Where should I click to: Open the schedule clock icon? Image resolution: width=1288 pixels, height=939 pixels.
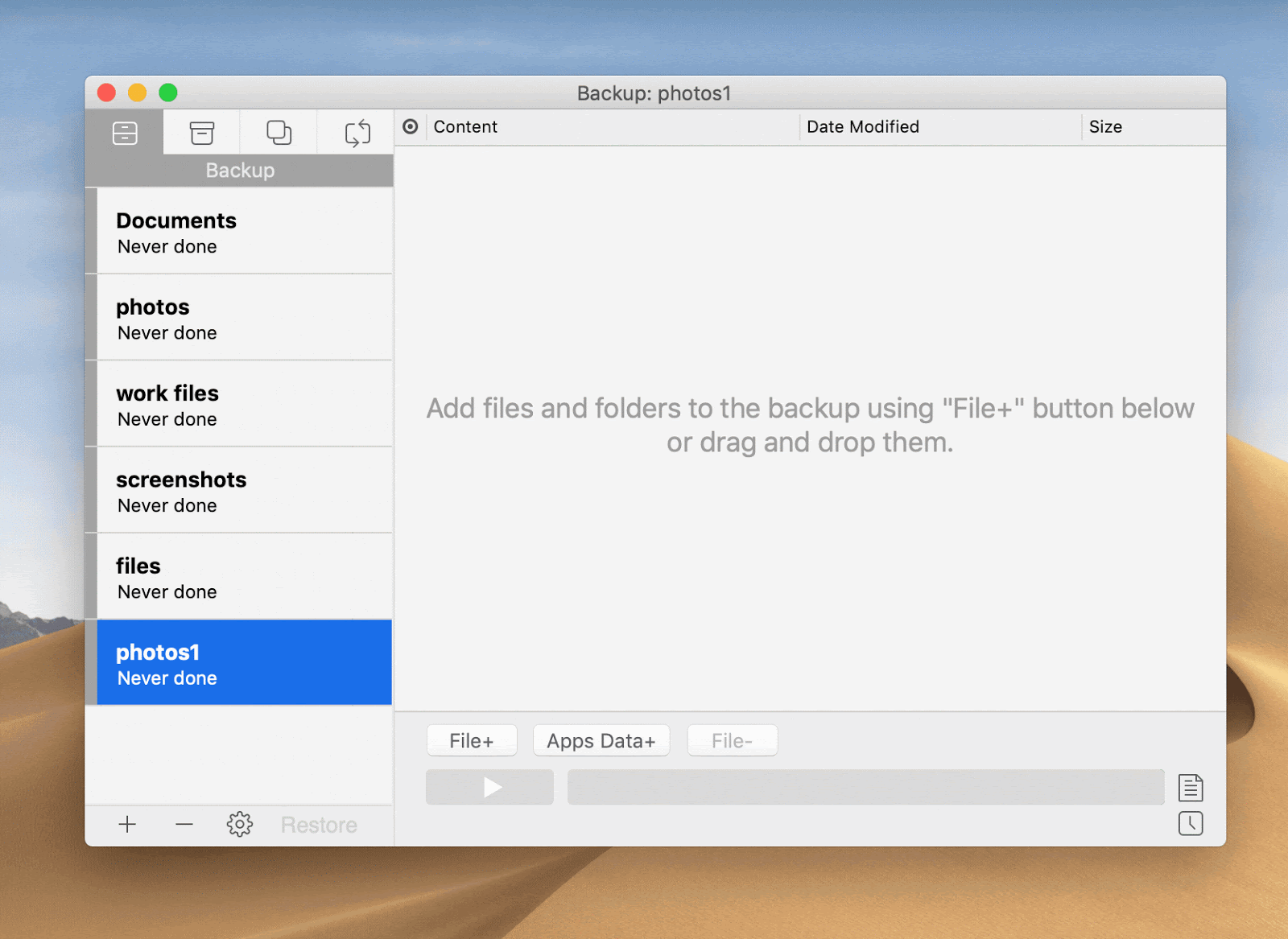point(1191,824)
